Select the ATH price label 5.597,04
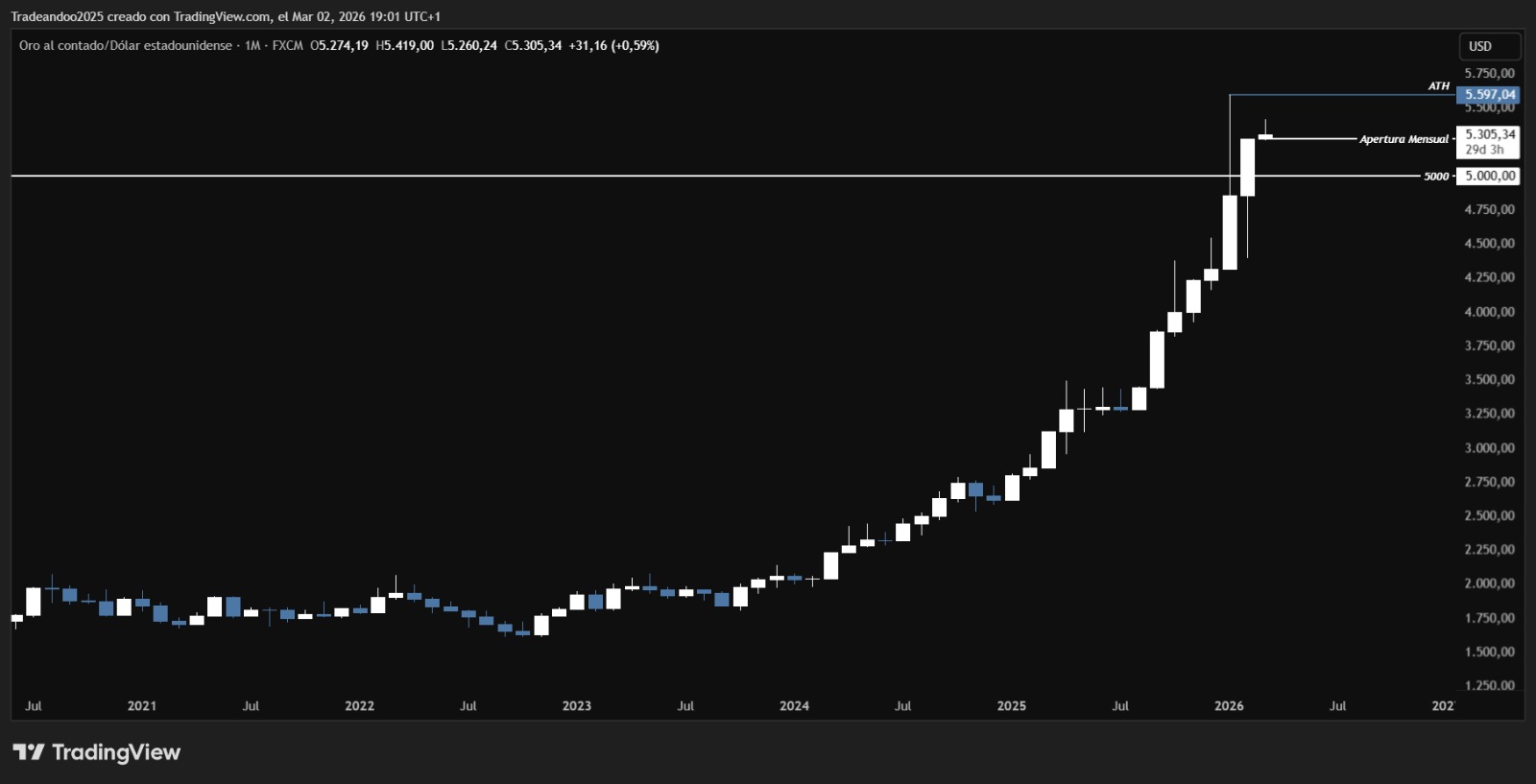Viewport: 1536px width, 784px height. 1489,95
